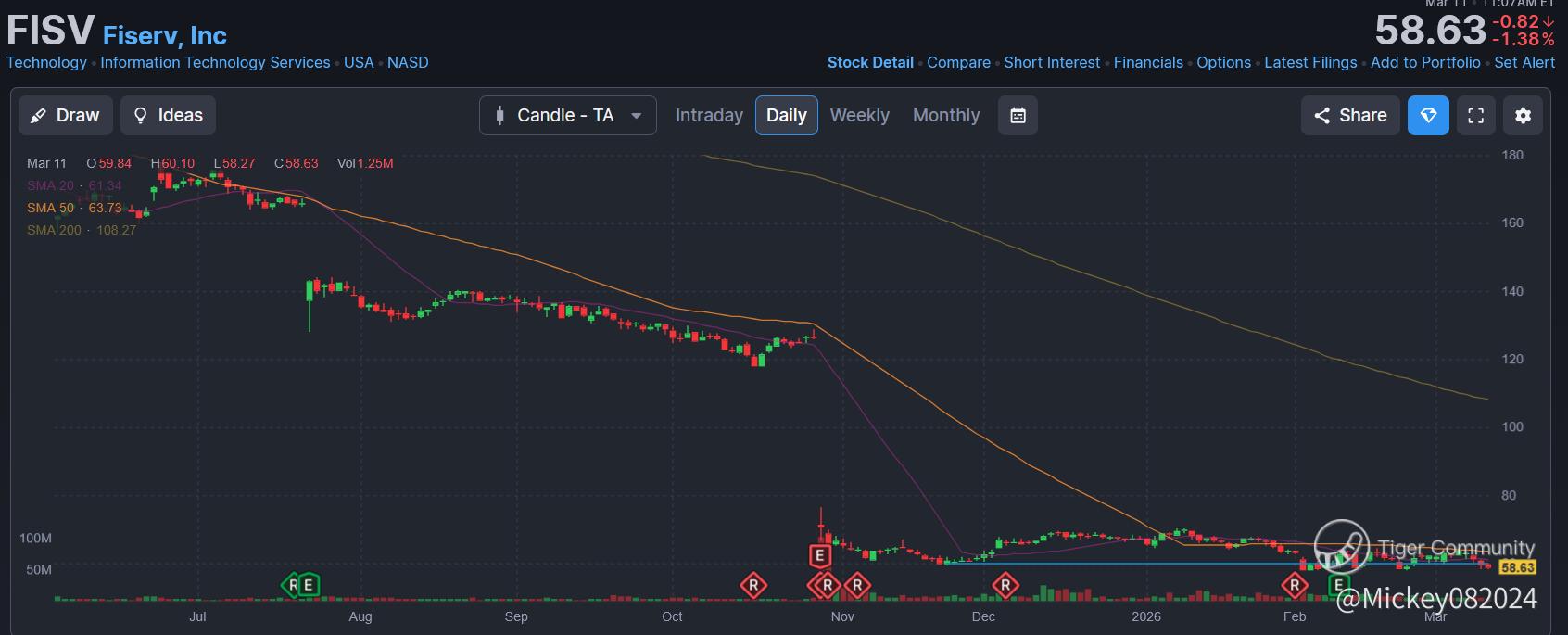View Short Interest data

(x=1052, y=62)
